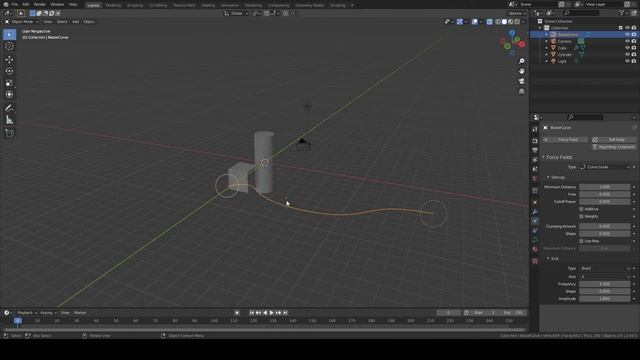Image resolution: width=640 pixels, height=360 pixels.
Task: Open the Kink Type dropdown
Action: [605, 269]
